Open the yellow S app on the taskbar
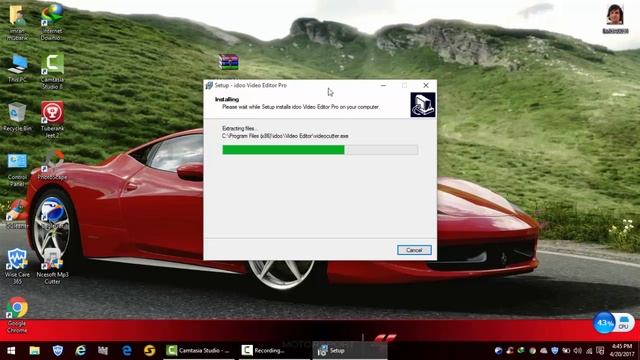Screen dimensions: 640x360 [149, 350]
